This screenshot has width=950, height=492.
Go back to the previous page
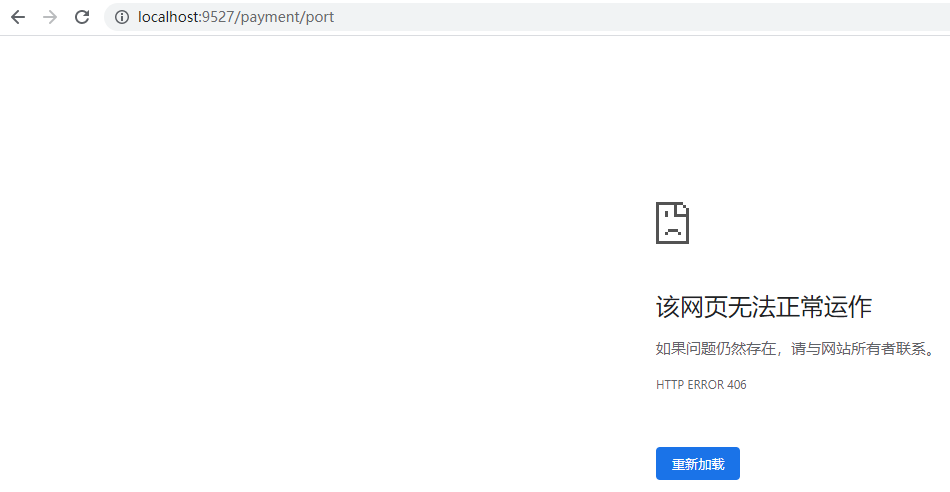[18, 17]
